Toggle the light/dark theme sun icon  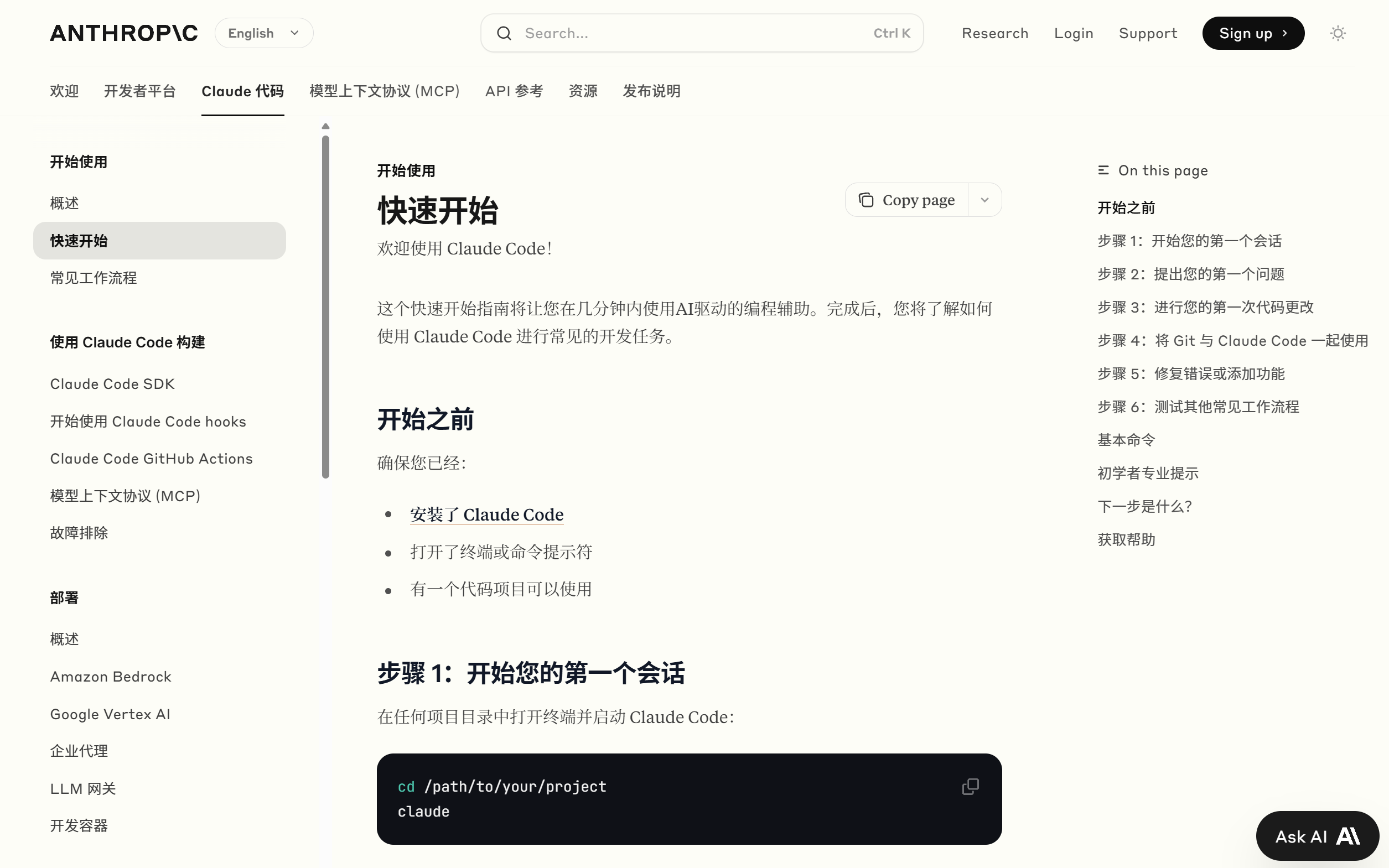click(x=1338, y=33)
